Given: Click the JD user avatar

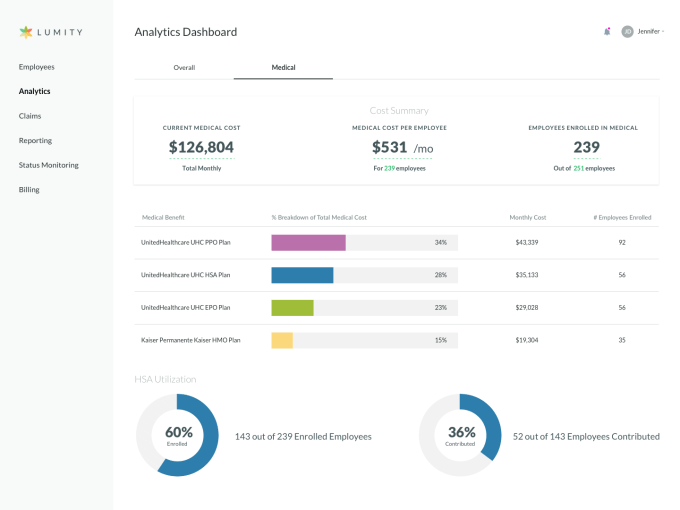Looking at the screenshot, I should [627, 31].
